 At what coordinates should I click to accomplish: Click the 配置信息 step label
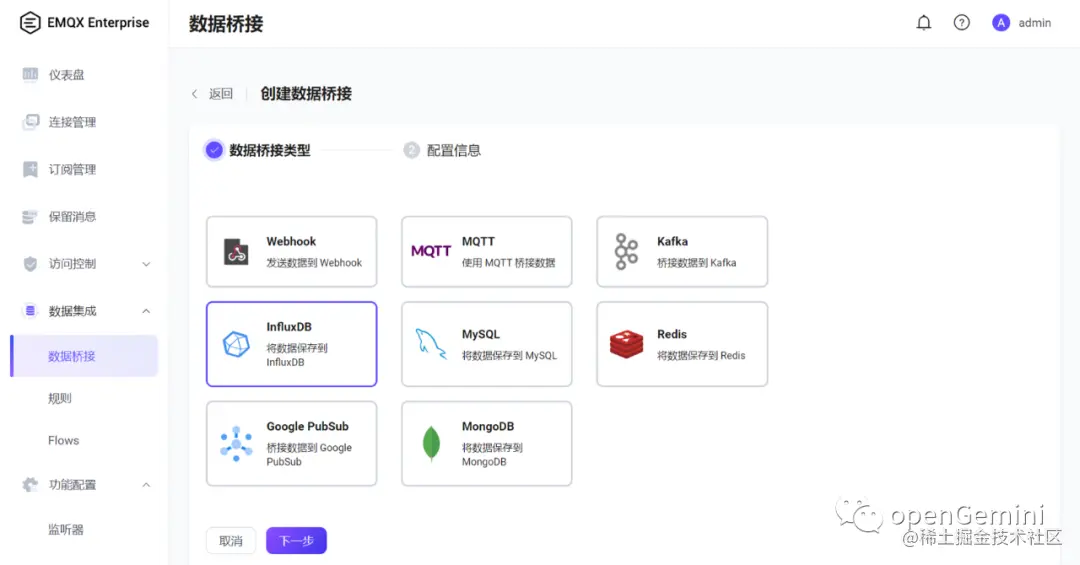pos(454,150)
